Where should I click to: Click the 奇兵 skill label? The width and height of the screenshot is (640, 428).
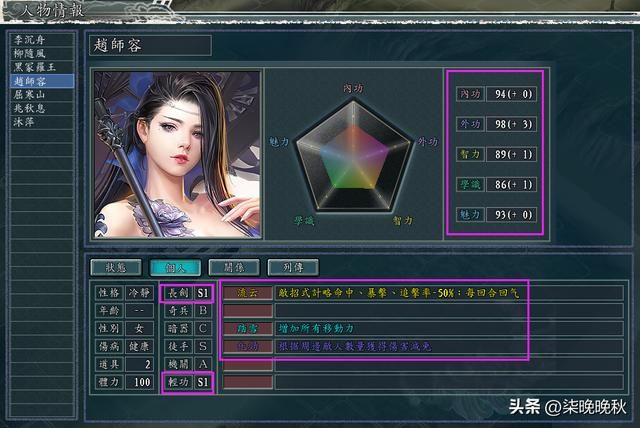[178, 311]
